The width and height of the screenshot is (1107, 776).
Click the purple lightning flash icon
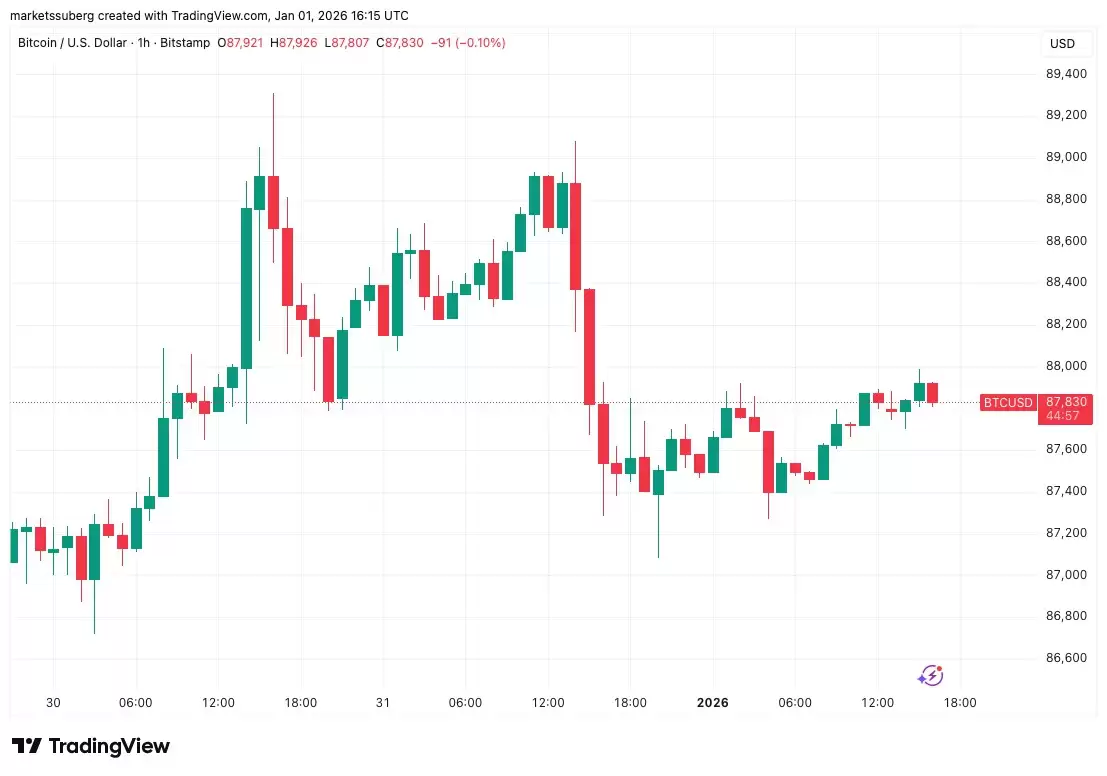click(x=930, y=676)
